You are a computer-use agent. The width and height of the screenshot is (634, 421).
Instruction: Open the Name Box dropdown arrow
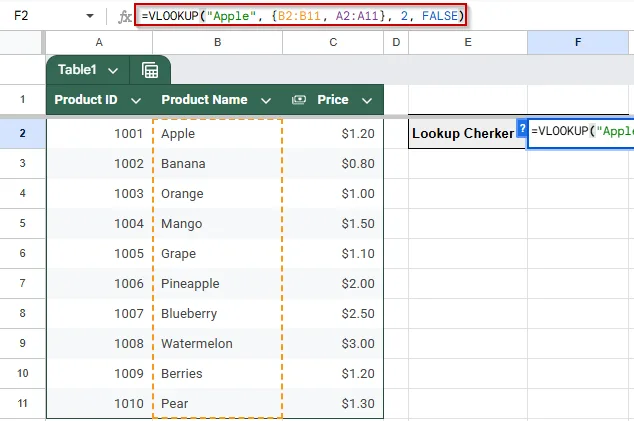[90, 16]
